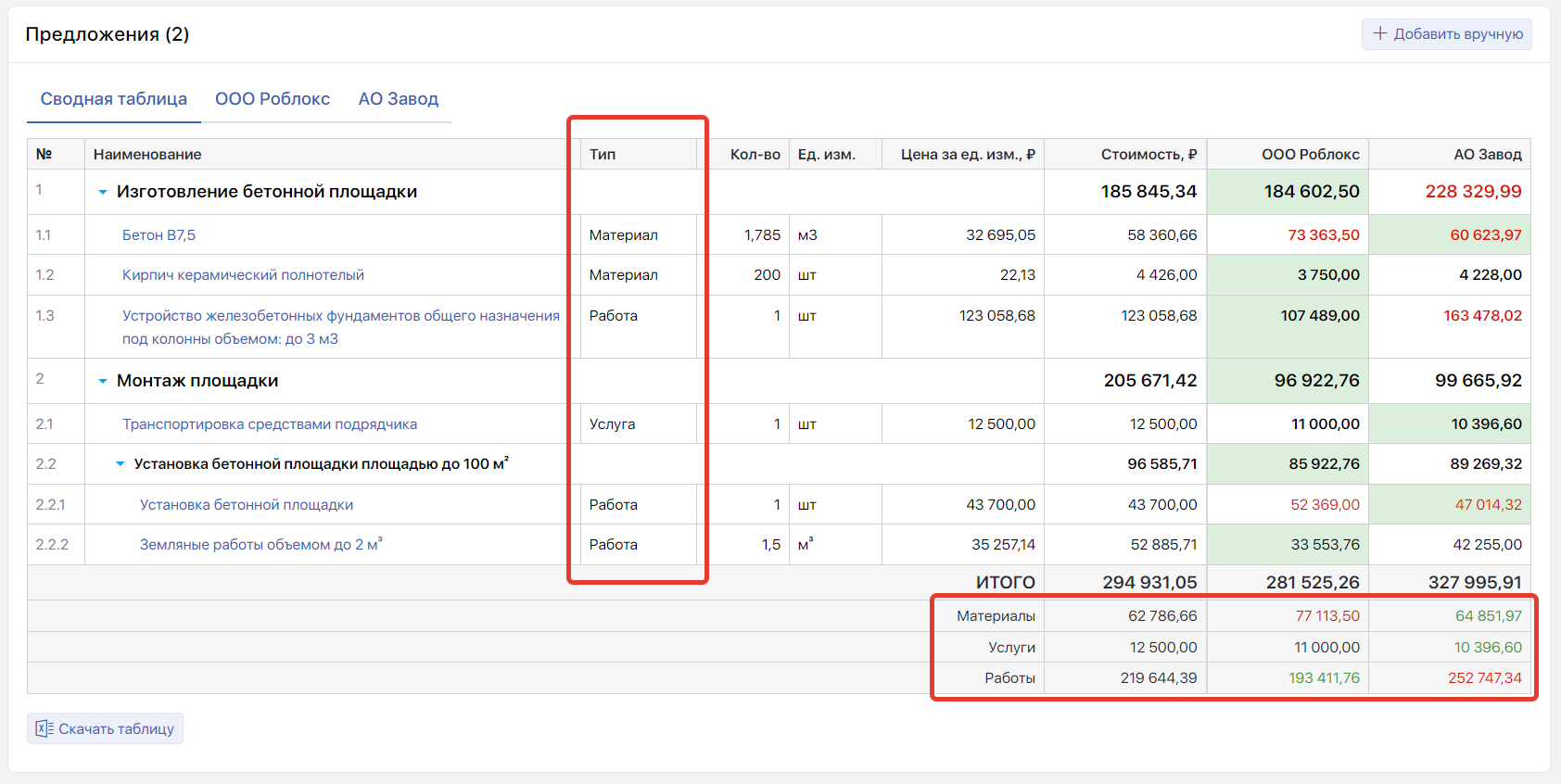This screenshot has height=784, width=1561.
Task: Open the Бетон В7,5 item link
Action: [159, 235]
